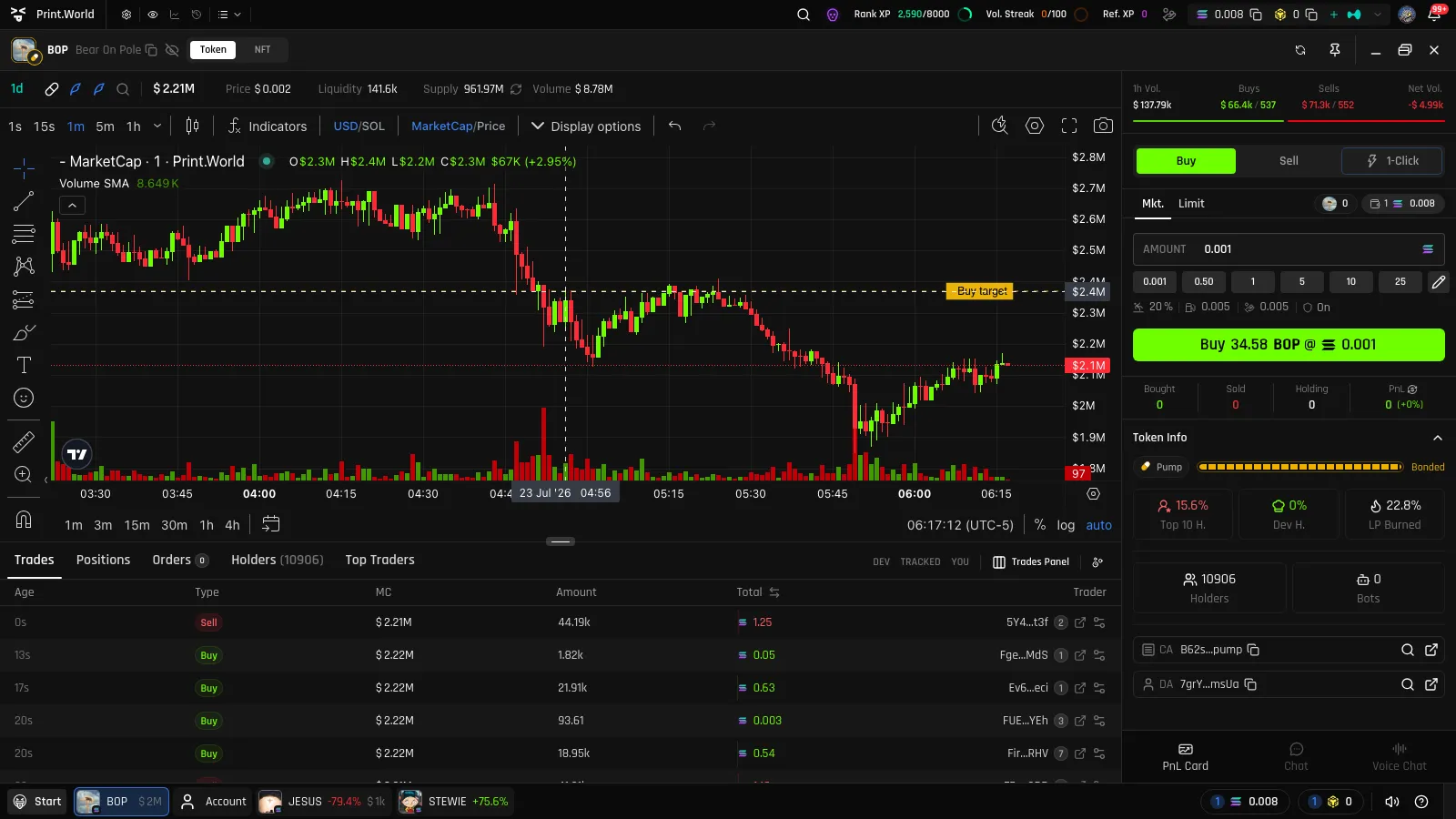This screenshot has width=1456, height=819.
Task: Collapse the indicator legend arrow
Action: click(72, 205)
